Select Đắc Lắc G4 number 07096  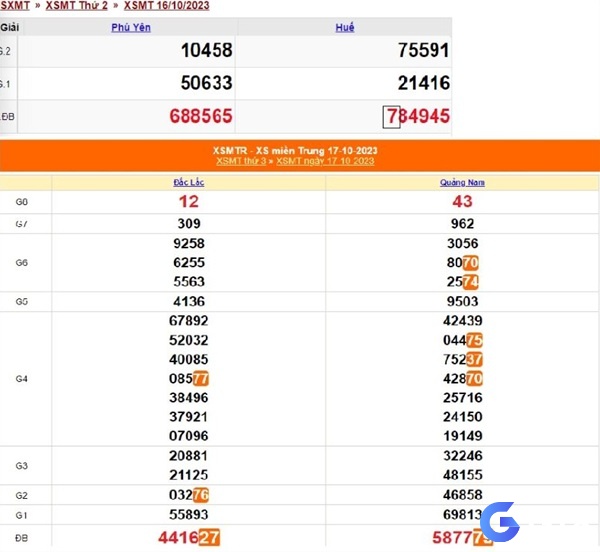(189, 436)
